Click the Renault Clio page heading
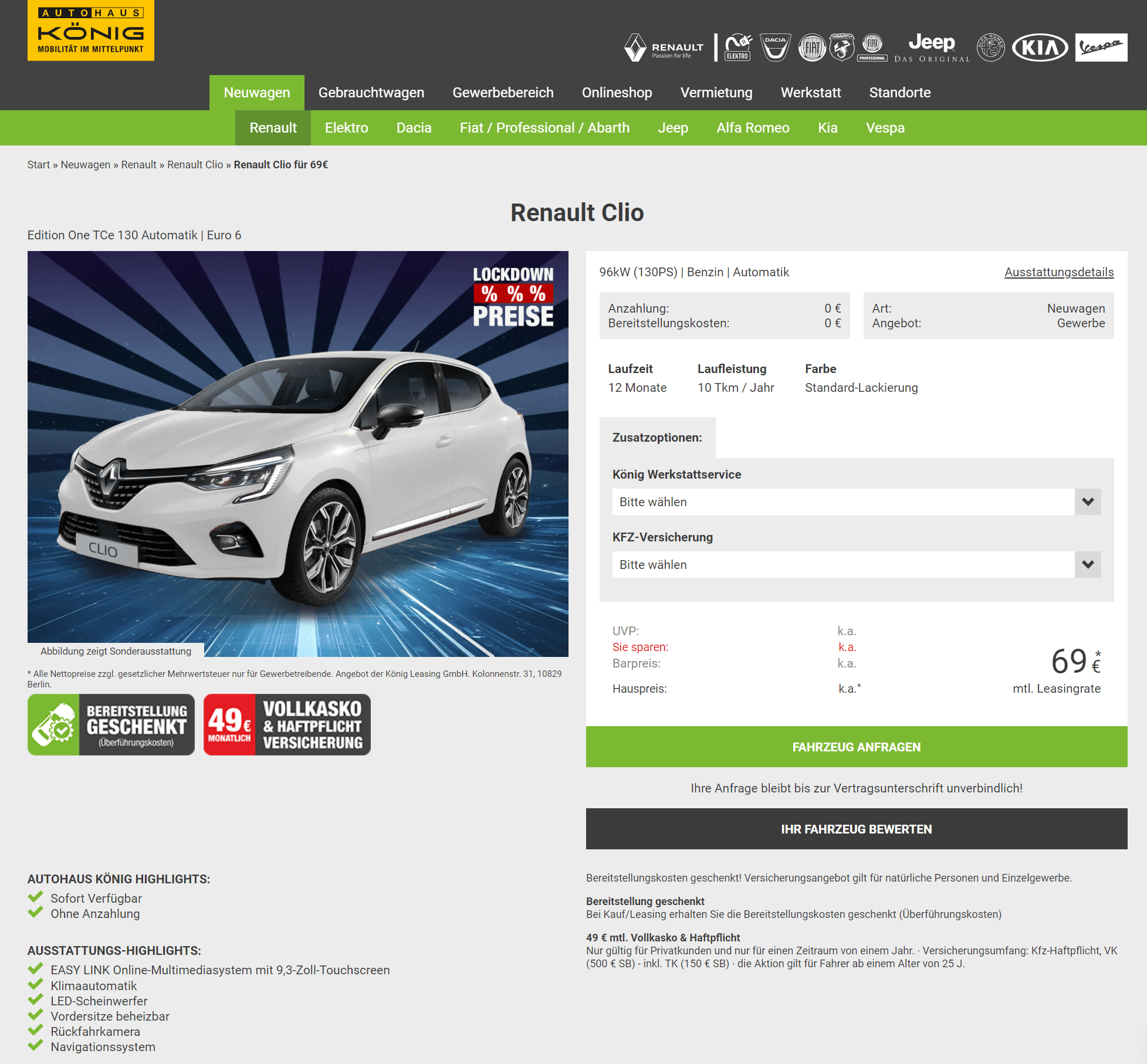The height and width of the screenshot is (1064, 1147). point(577,212)
